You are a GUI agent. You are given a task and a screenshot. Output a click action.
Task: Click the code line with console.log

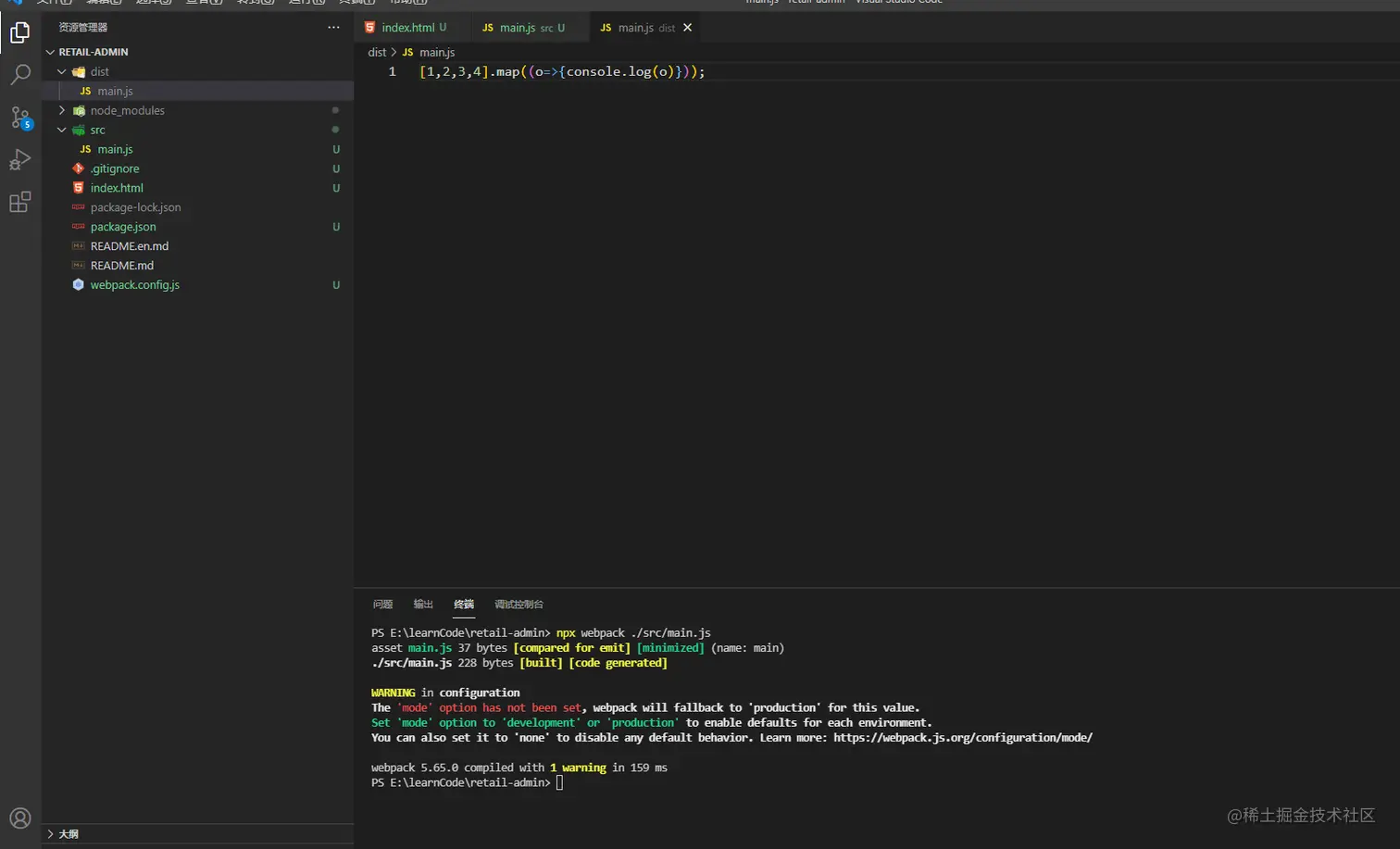562,71
